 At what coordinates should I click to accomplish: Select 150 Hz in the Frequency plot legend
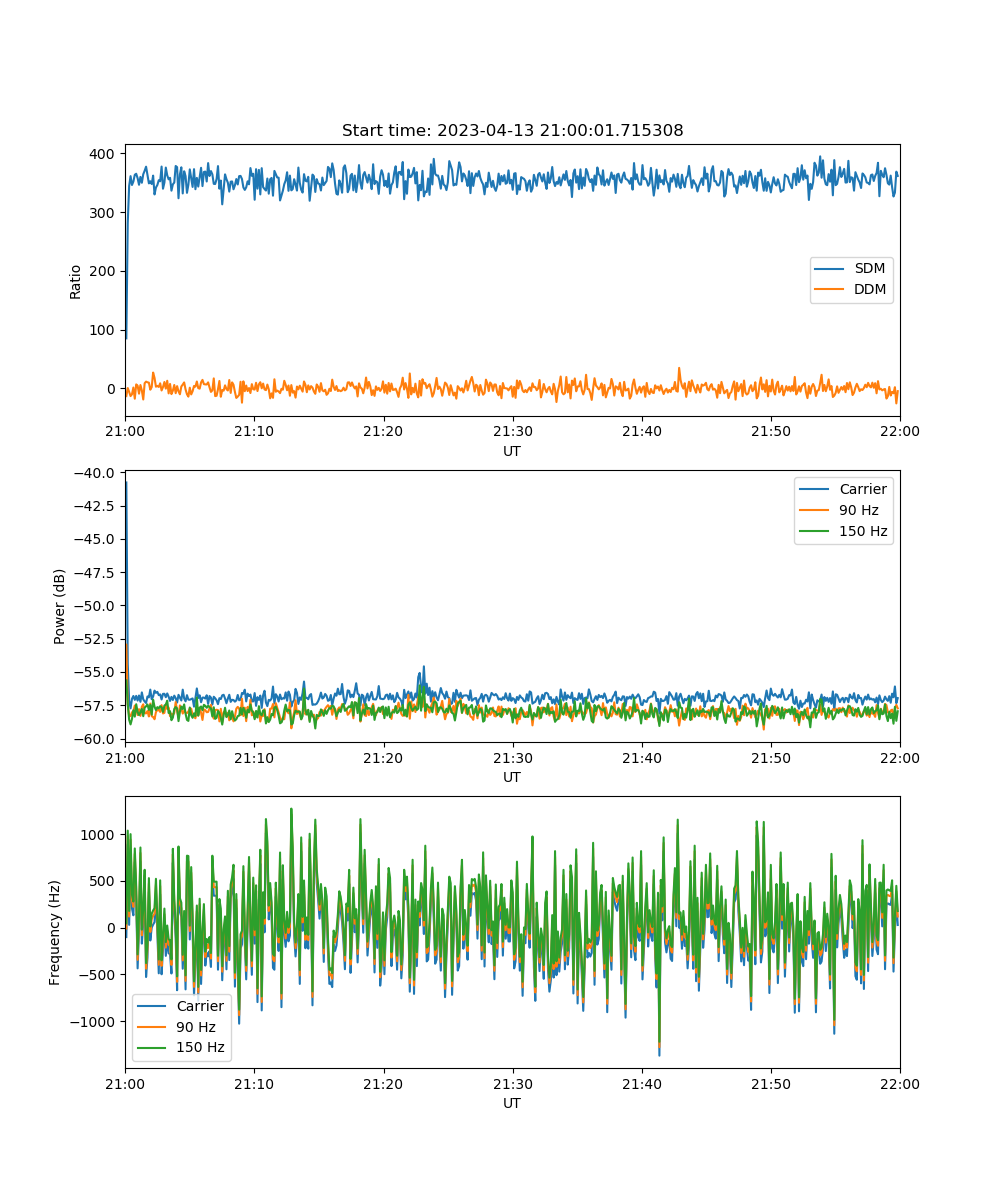201,1048
